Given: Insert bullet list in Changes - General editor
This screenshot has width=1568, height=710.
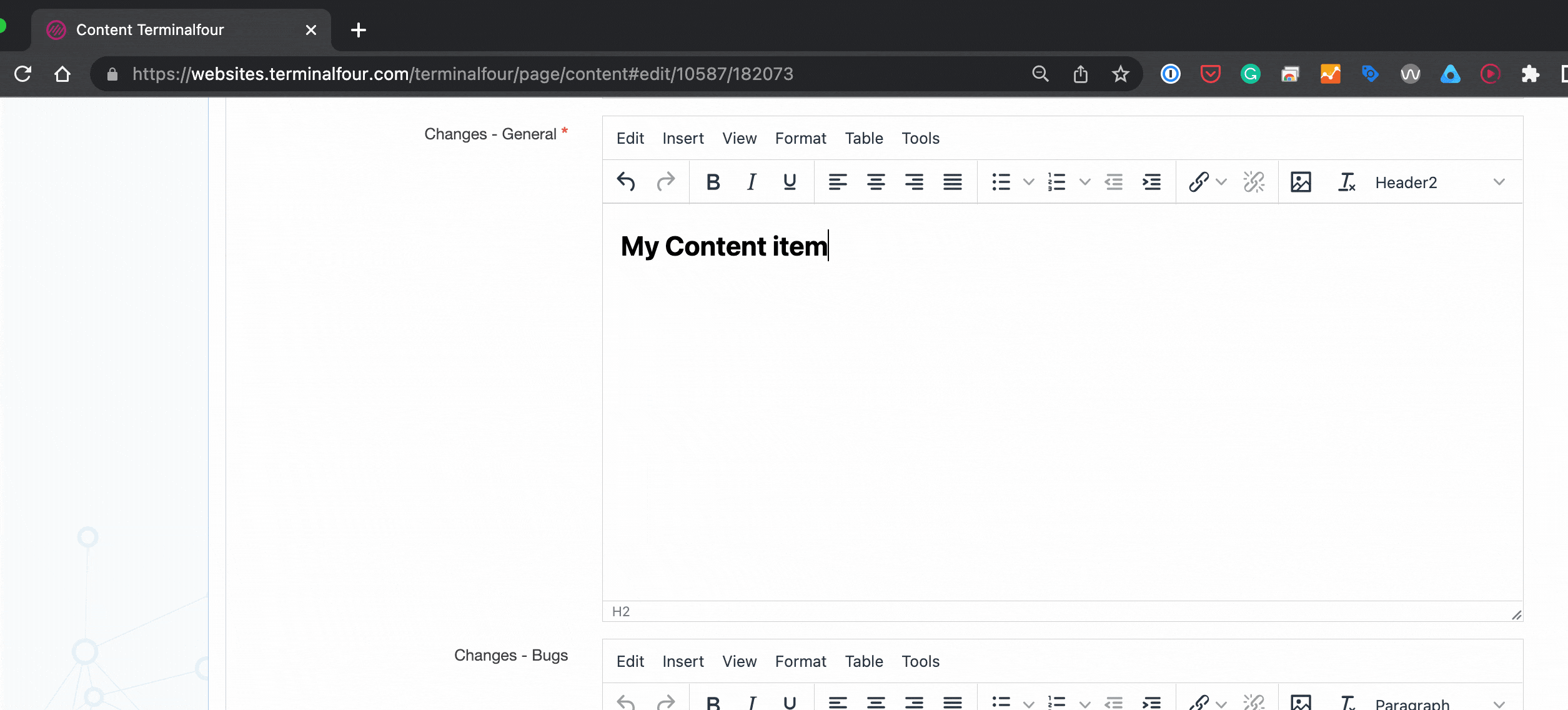Looking at the screenshot, I should click(x=1001, y=182).
